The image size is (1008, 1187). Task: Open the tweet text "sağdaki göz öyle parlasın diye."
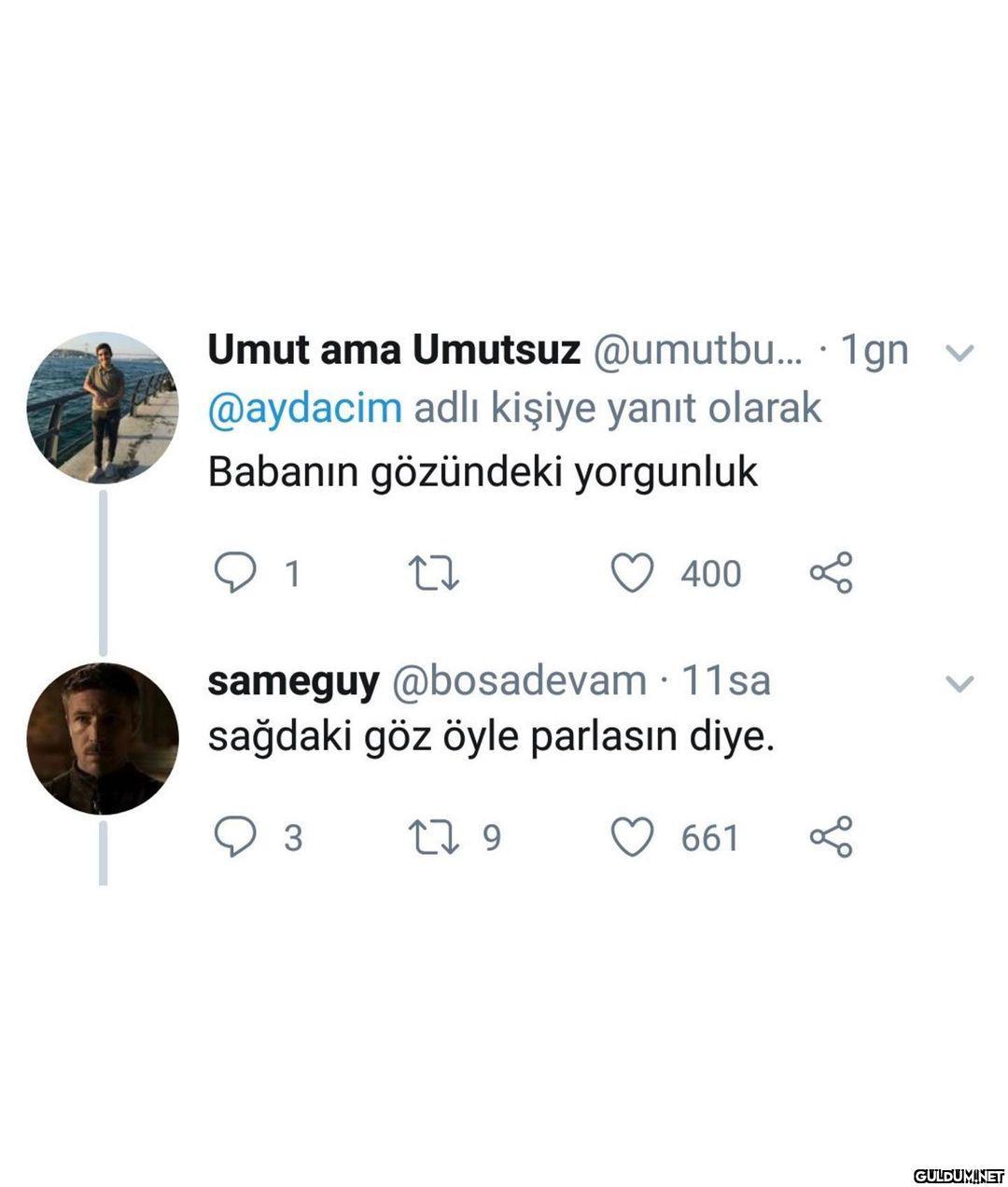[x=491, y=739]
